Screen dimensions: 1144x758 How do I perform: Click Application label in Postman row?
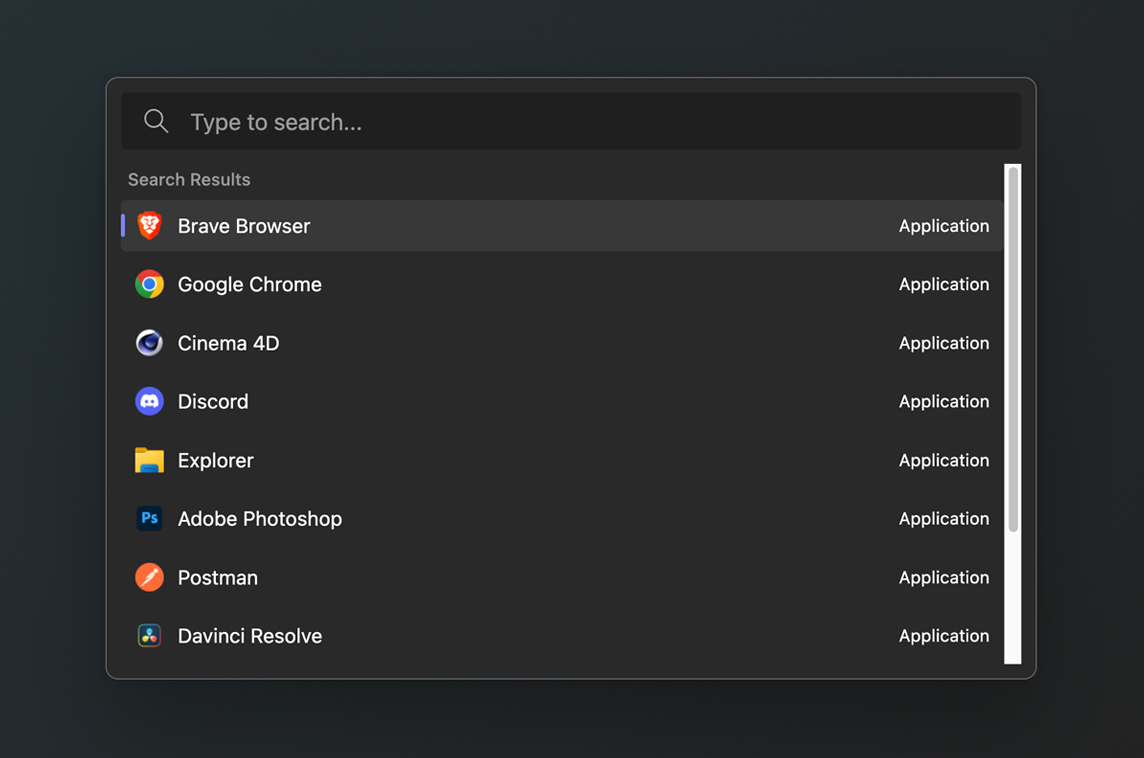pos(944,577)
